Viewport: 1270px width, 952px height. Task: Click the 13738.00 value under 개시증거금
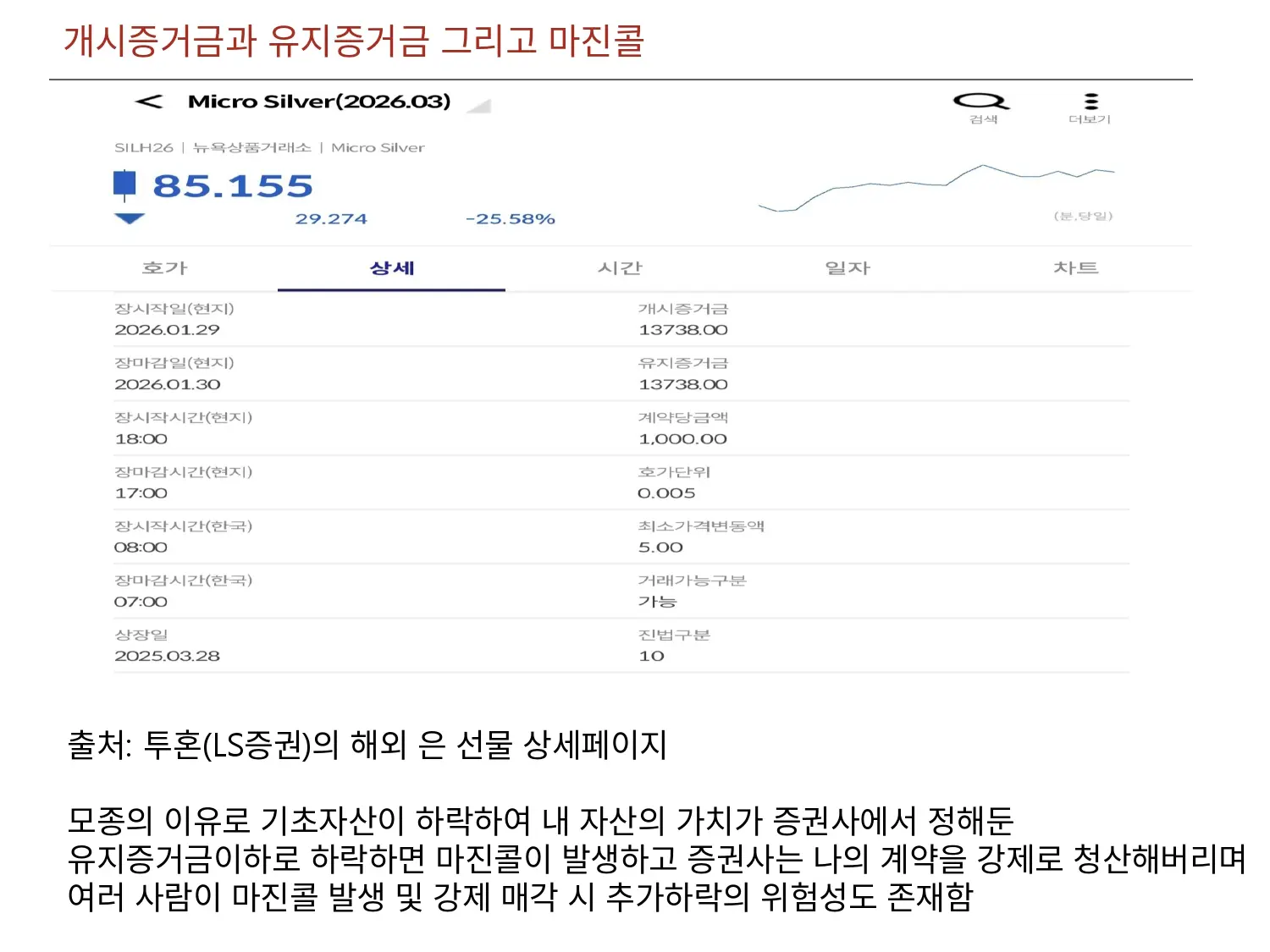pyautogui.click(x=683, y=330)
